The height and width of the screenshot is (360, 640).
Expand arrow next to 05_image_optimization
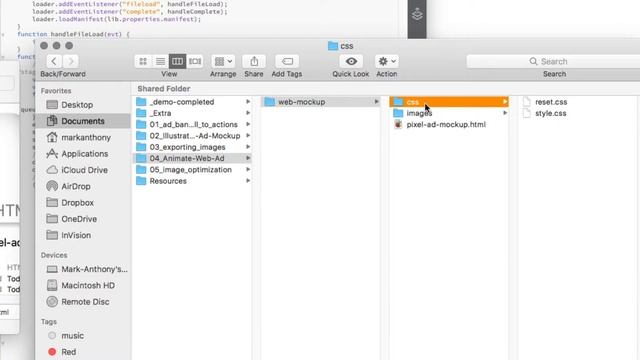(248, 169)
